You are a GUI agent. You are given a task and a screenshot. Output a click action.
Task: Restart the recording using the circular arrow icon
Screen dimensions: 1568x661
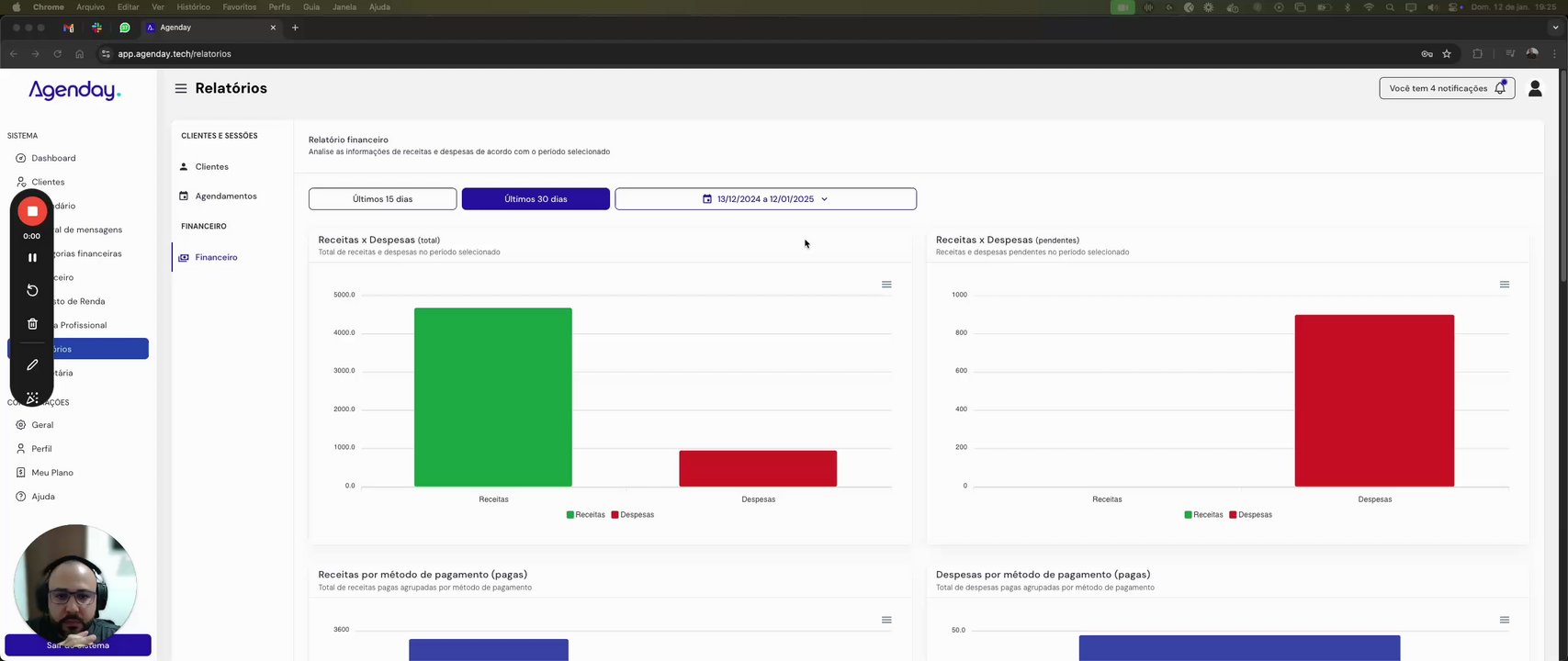tap(32, 290)
